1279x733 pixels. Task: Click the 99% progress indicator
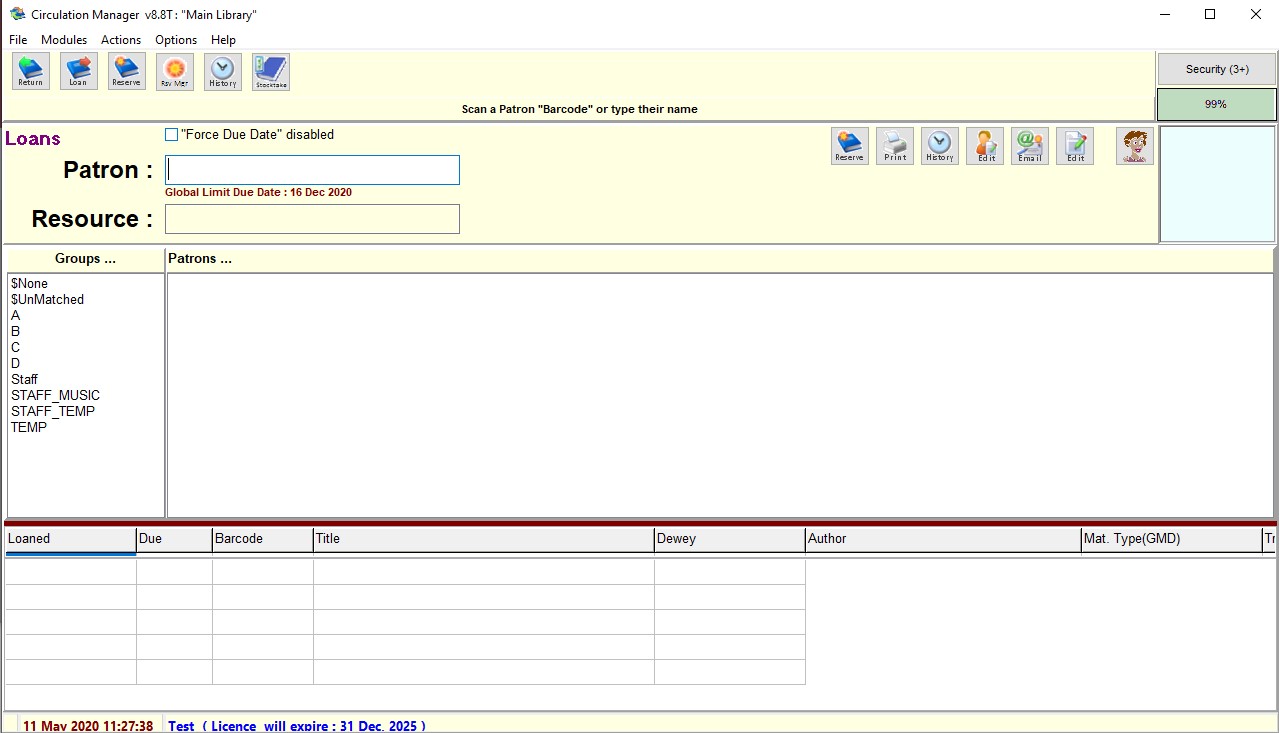pos(1216,103)
